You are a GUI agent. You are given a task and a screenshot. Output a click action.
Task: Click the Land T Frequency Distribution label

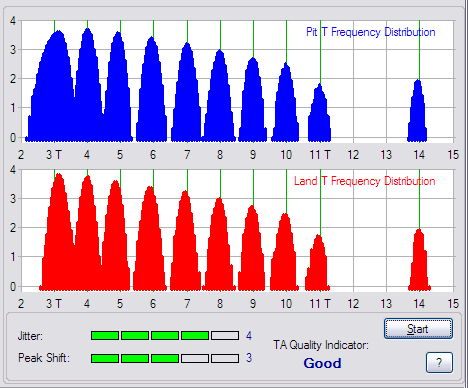point(365,181)
